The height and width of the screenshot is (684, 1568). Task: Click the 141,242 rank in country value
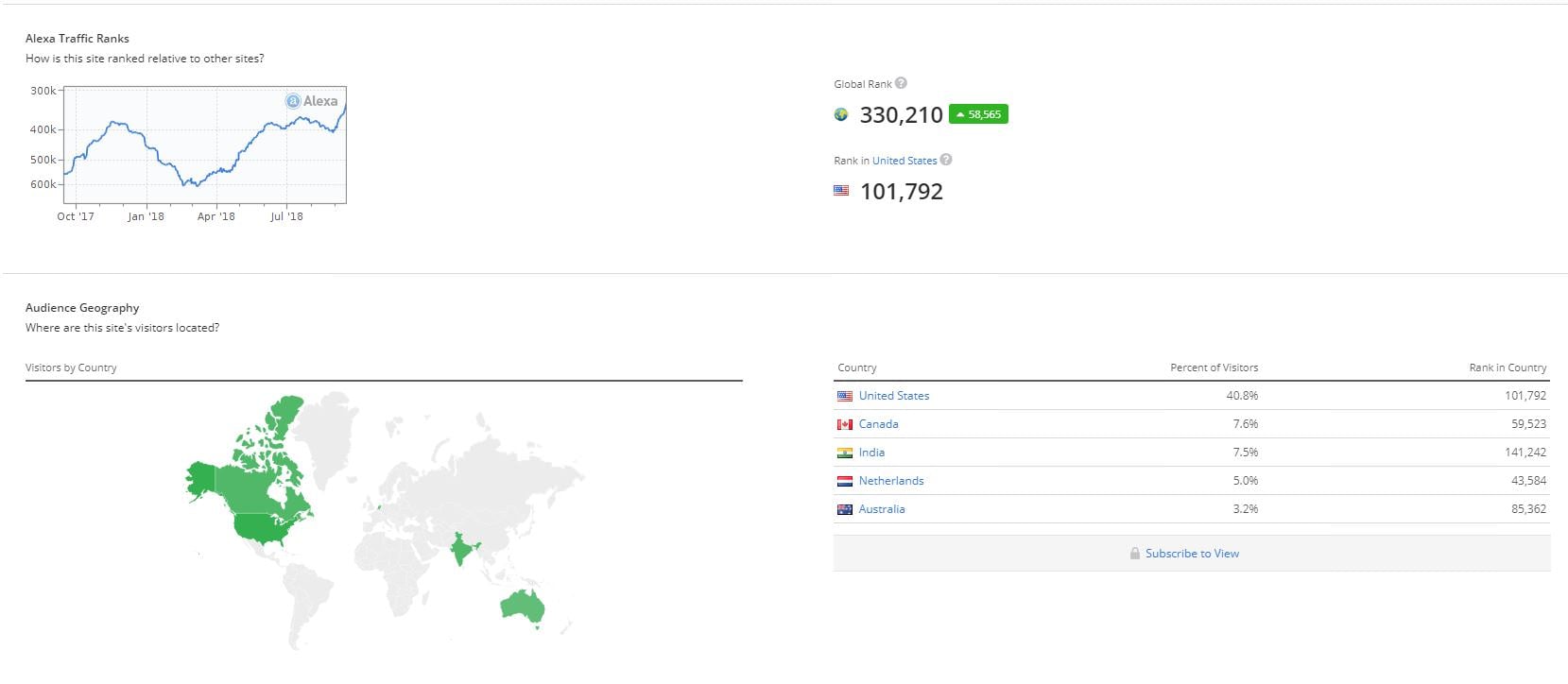pyautogui.click(x=1525, y=453)
